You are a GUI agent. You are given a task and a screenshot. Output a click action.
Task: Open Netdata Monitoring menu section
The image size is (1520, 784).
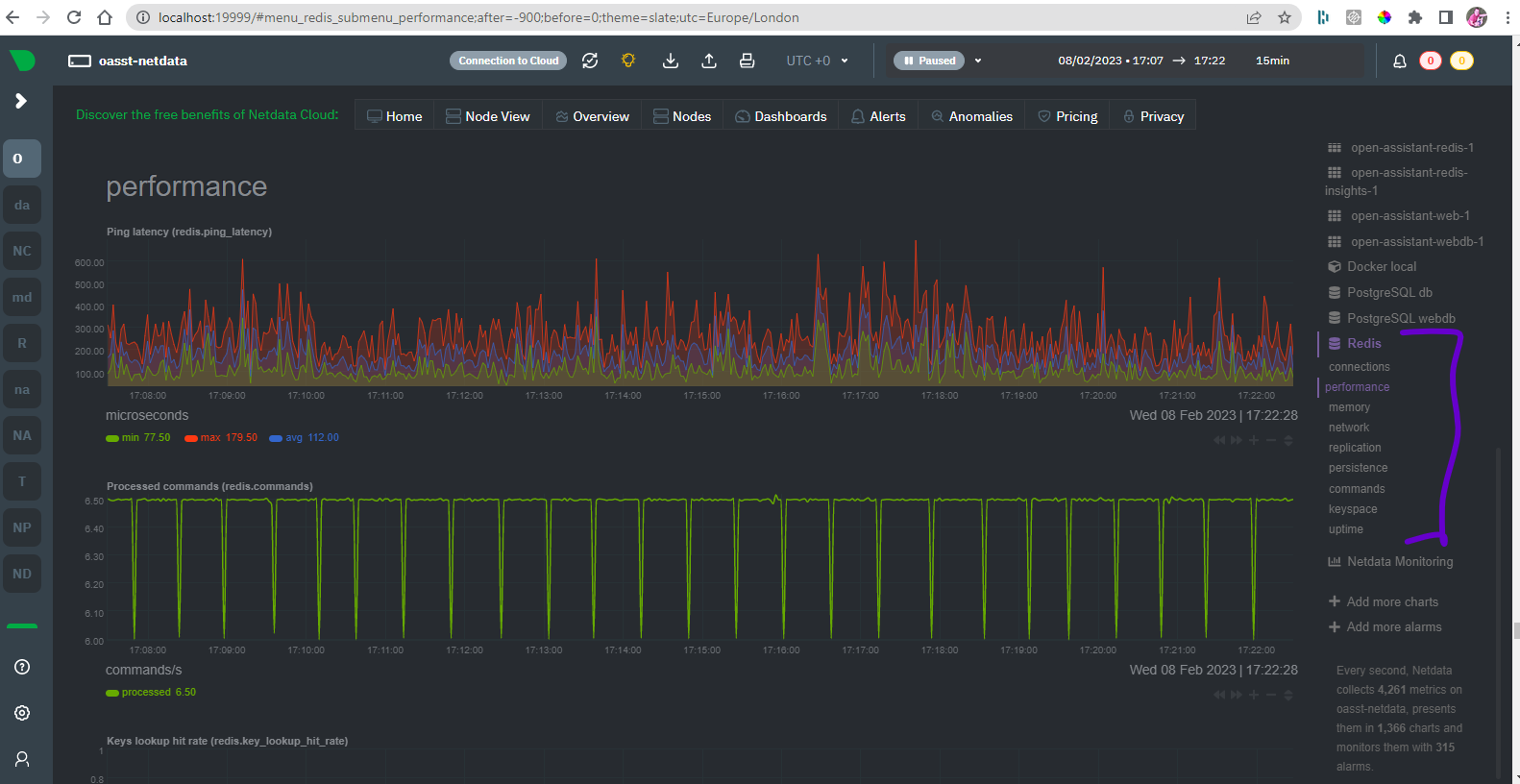(x=1390, y=562)
